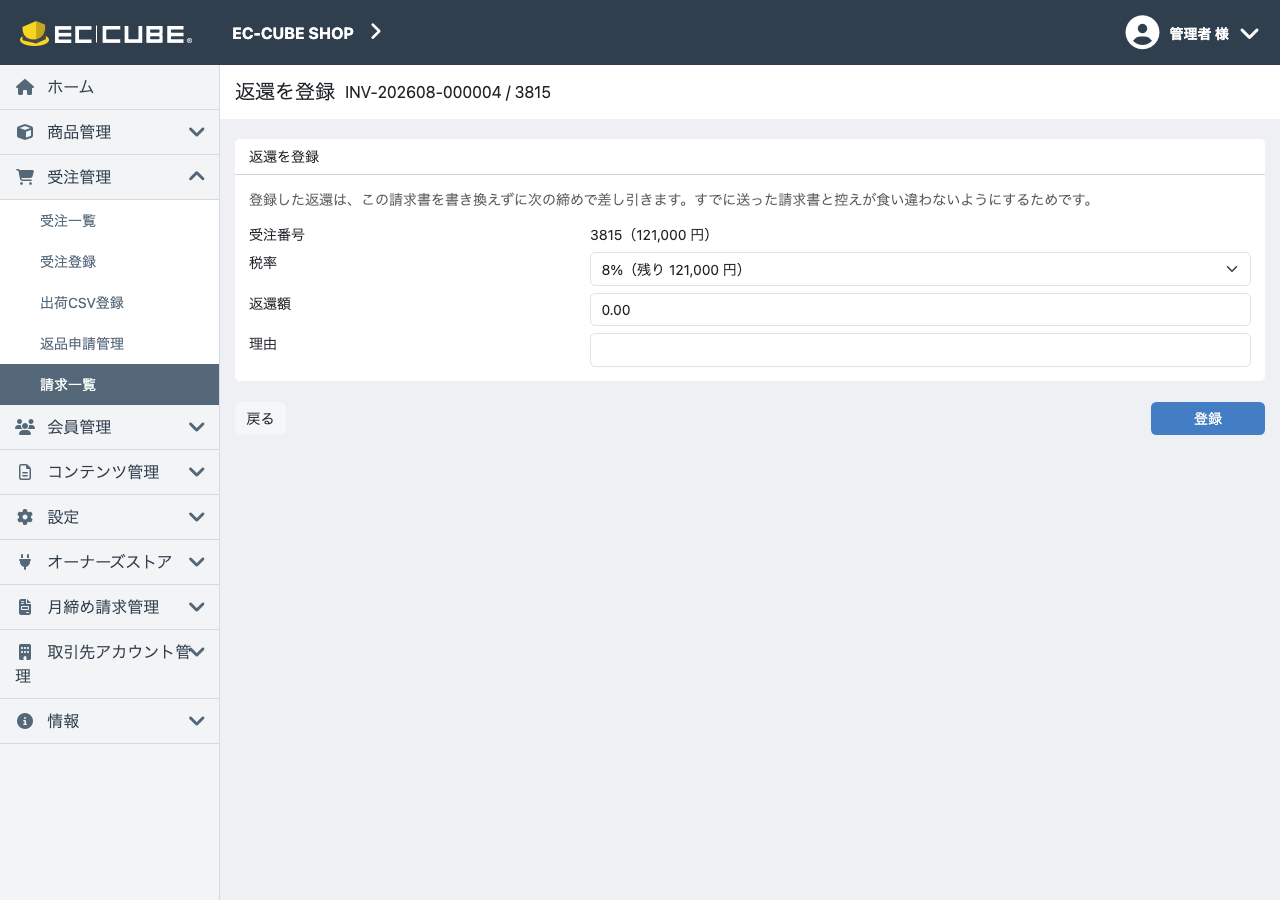Click the gear icon beside 設定
Screen dimensions: 1280x900
(x=25, y=517)
